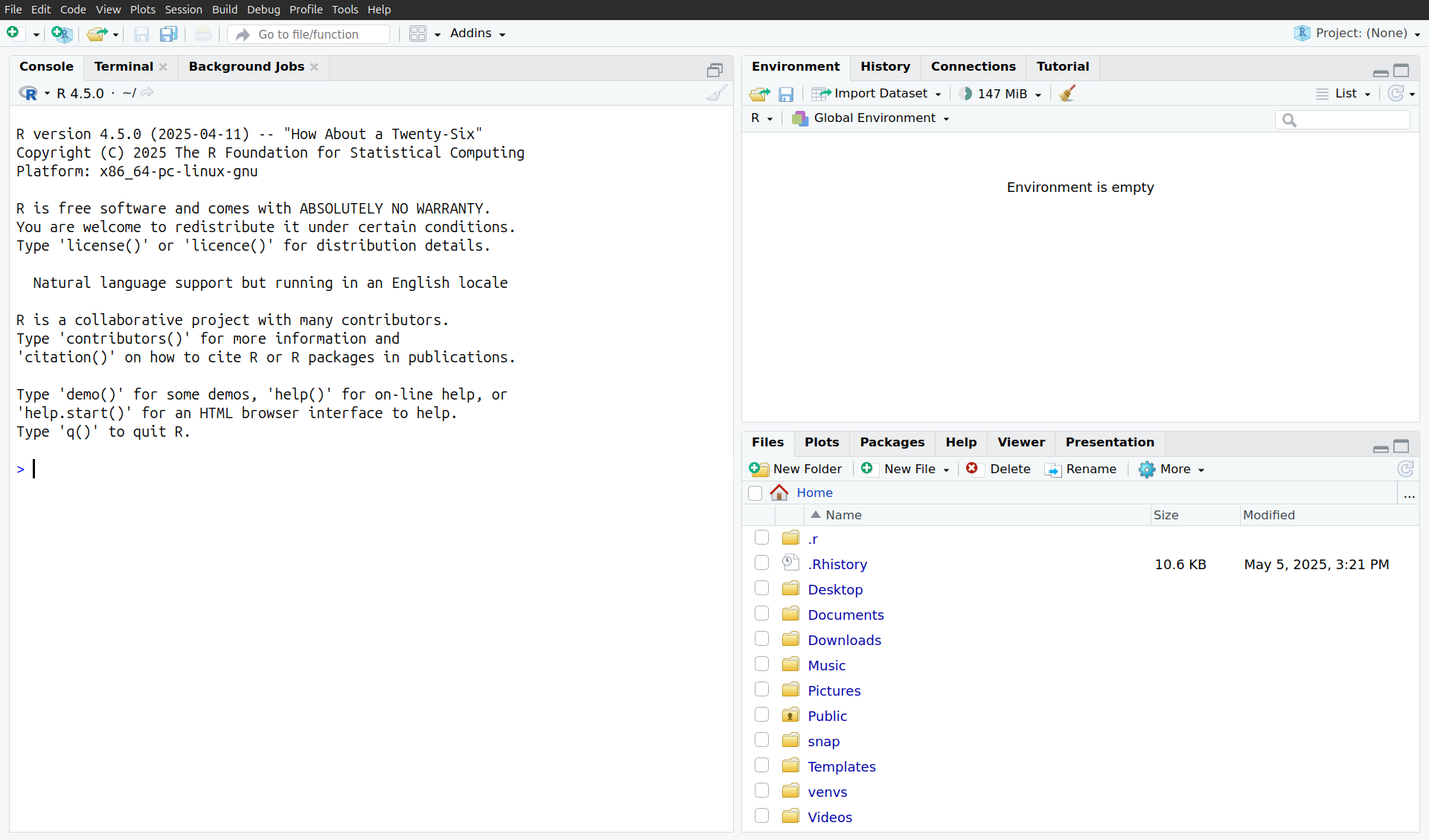Viewport: 1429px width, 840px height.
Task: Load workspace using Environment folder icon
Action: click(x=760, y=94)
